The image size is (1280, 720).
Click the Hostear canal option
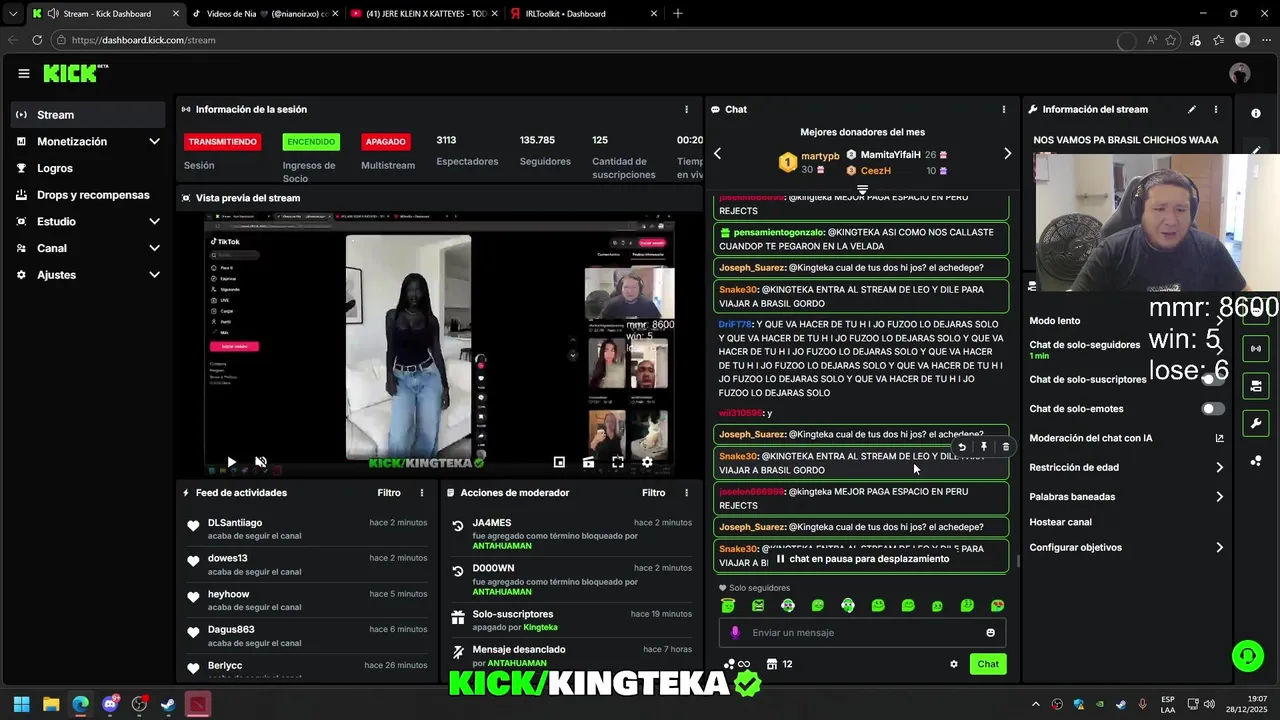[1060, 522]
